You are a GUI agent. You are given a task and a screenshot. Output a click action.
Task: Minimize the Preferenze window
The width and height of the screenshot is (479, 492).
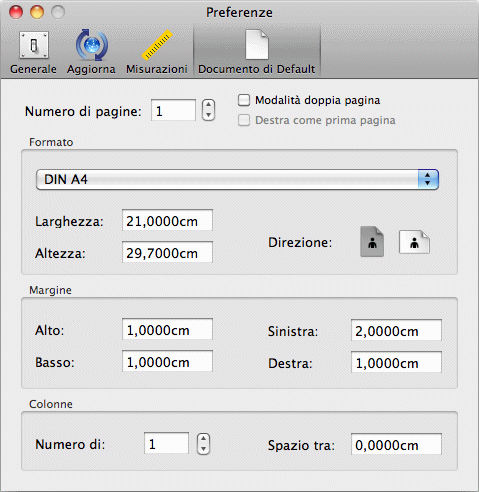point(37,12)
